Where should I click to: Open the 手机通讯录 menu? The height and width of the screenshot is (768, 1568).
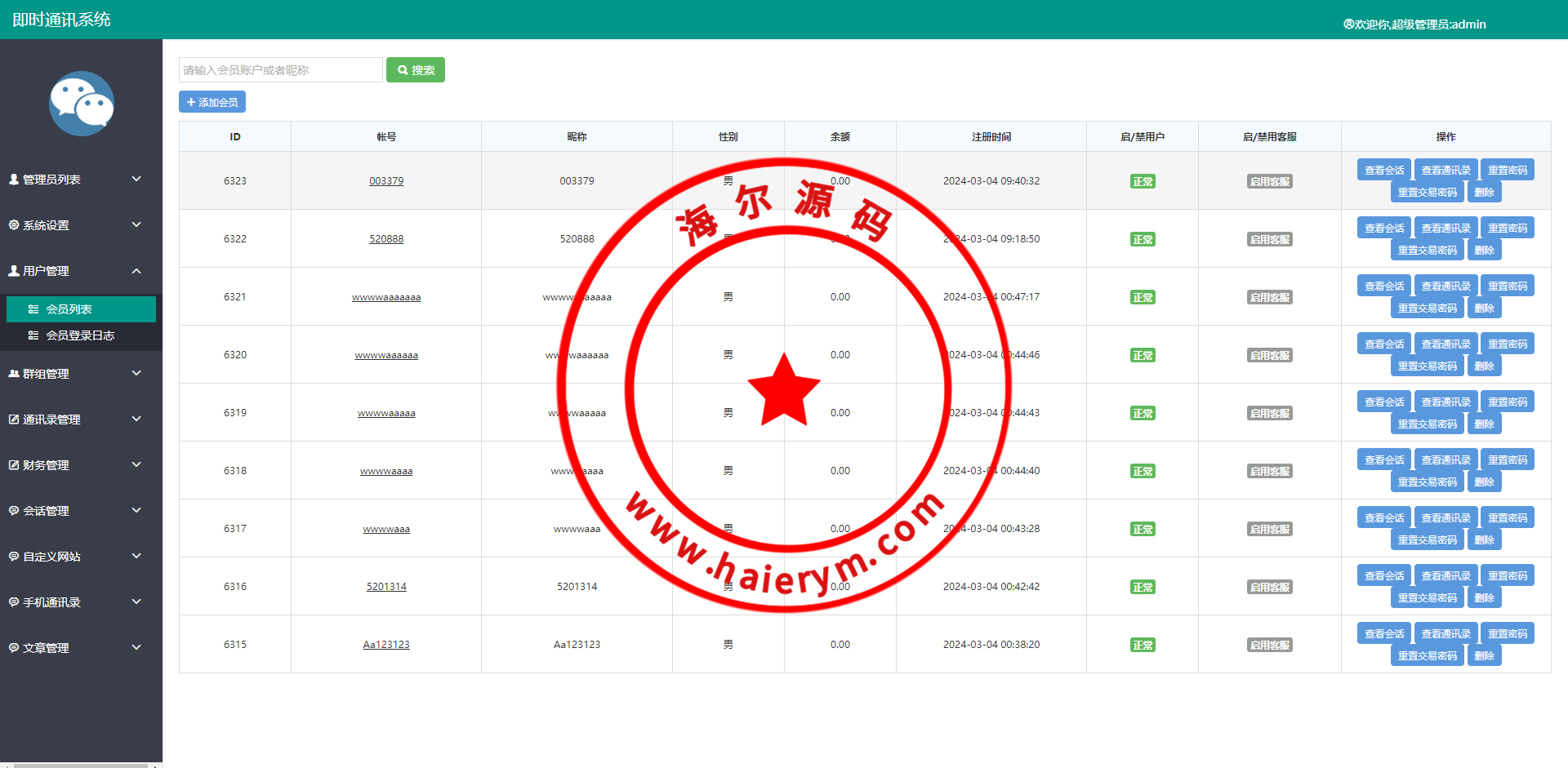52,602
